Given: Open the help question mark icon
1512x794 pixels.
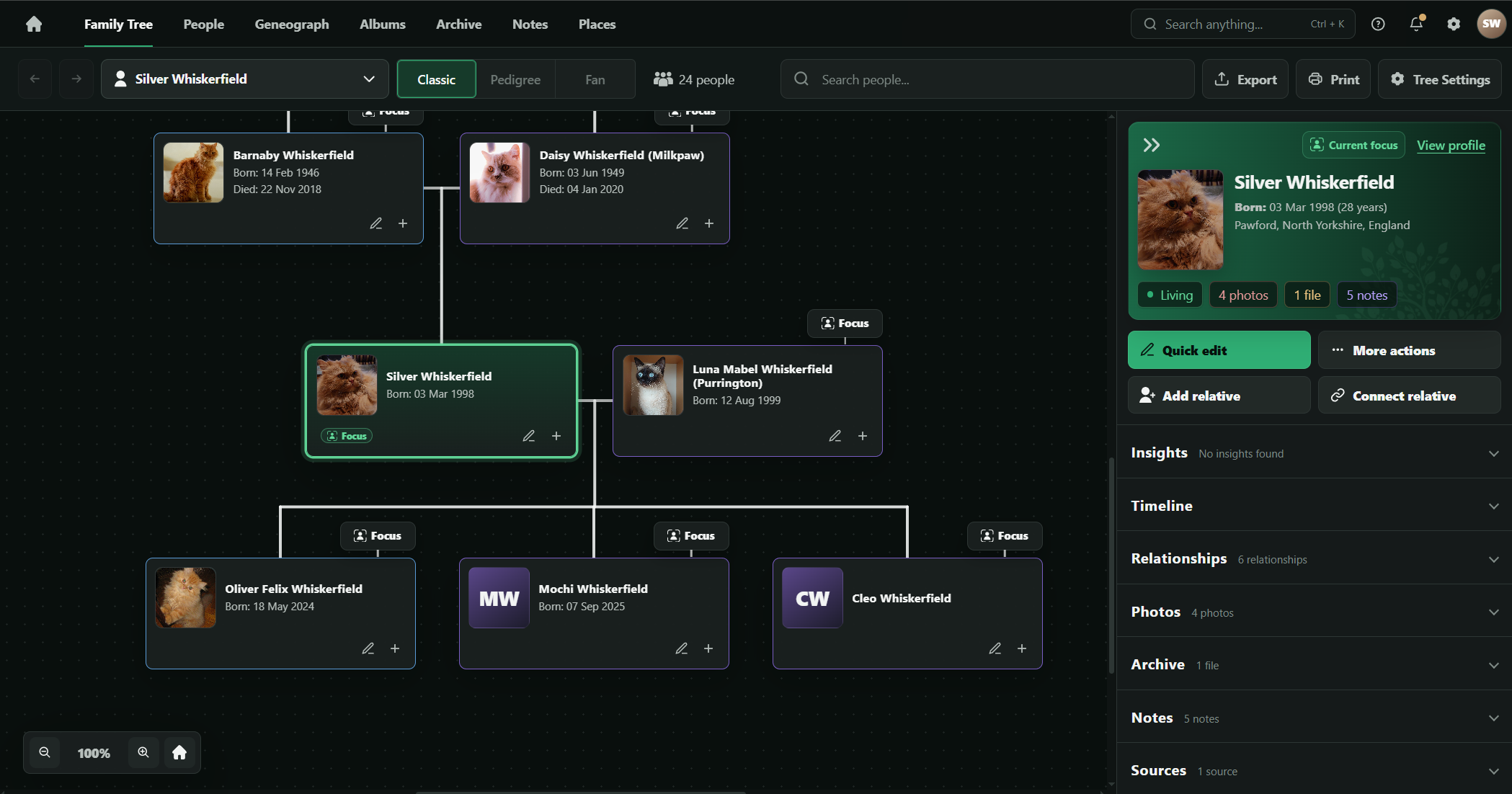Looking at the screenshot, I should 1378,24.
